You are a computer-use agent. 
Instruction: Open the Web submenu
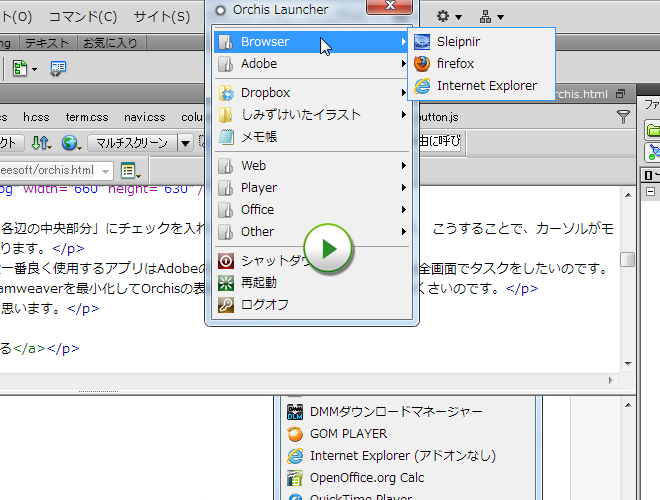(311, 166)
